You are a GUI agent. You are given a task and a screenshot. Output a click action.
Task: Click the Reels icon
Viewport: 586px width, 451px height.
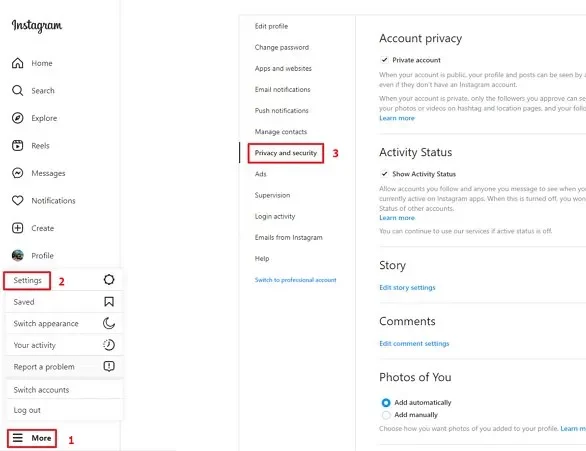[18, 145]
